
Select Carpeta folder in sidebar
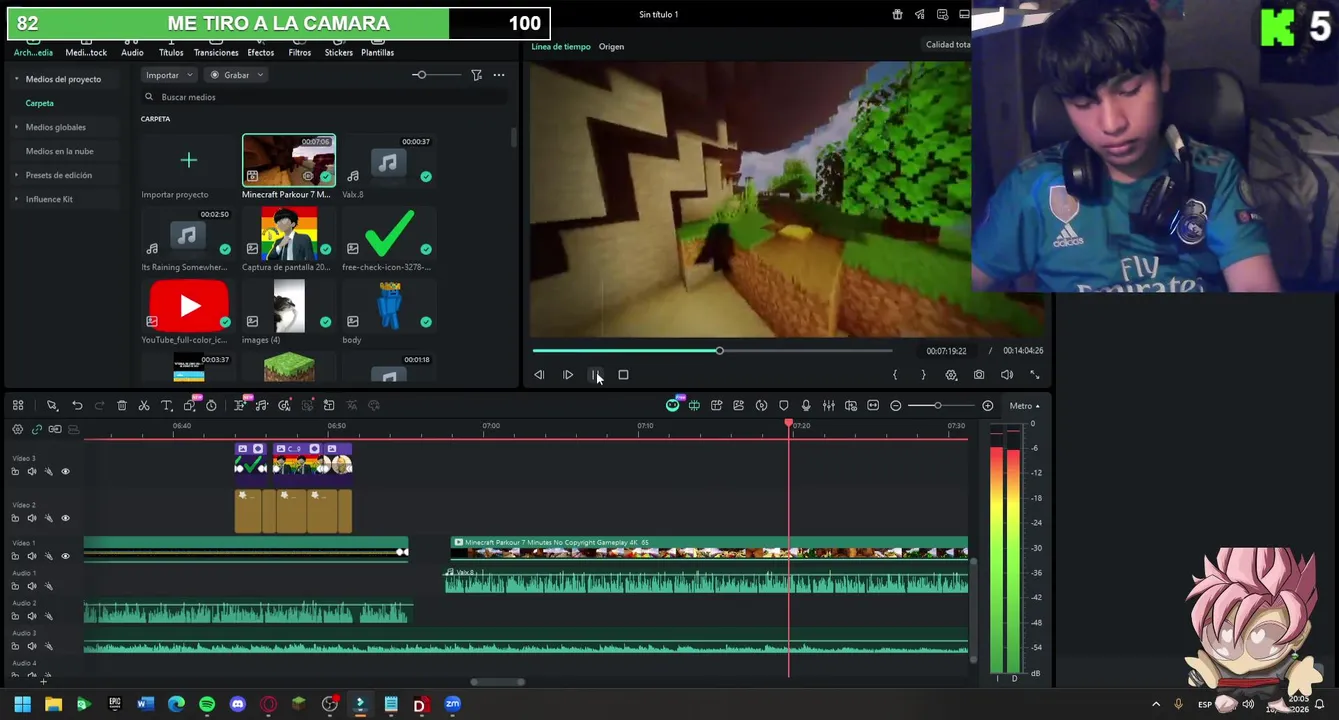pos(40,103)
